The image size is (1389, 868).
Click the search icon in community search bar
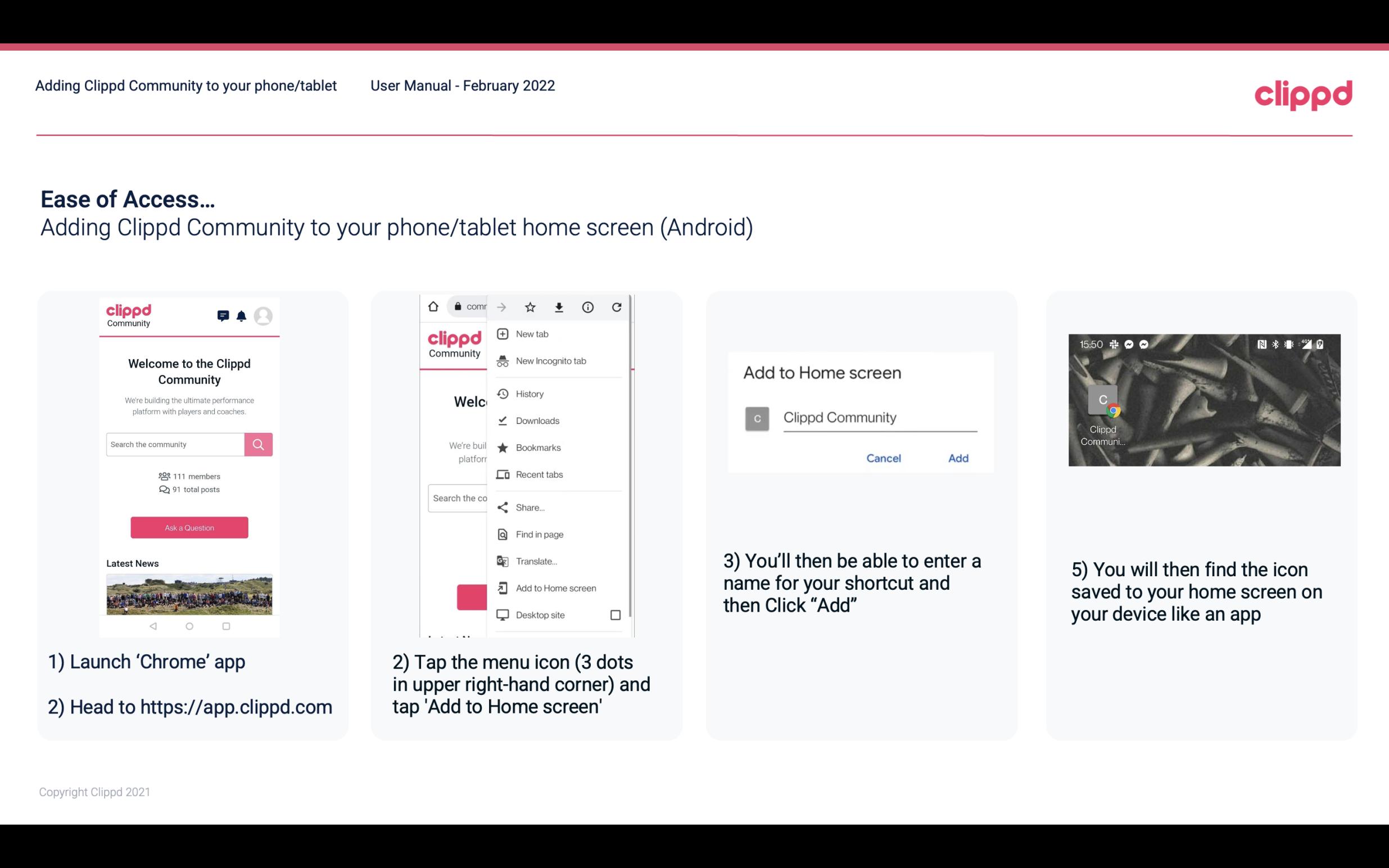tap(258, 443)
